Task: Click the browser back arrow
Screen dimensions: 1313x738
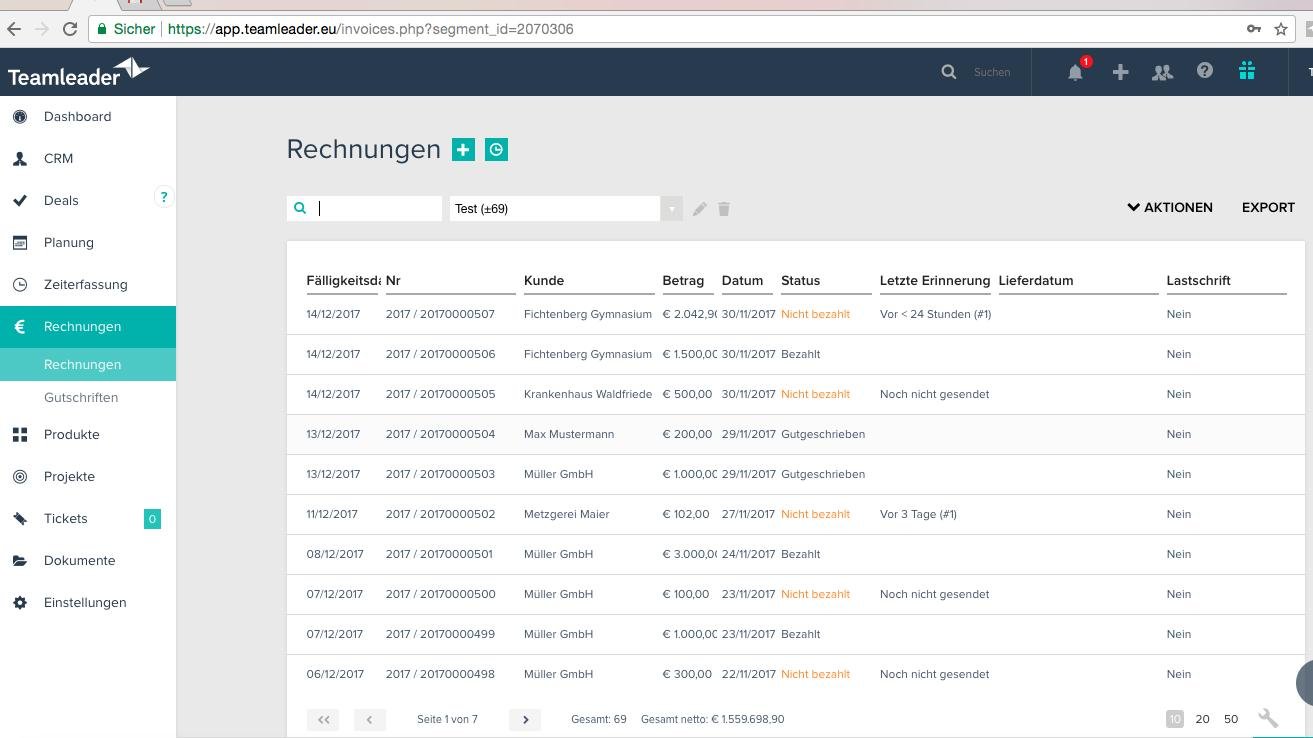Action: tap(14, 29)
